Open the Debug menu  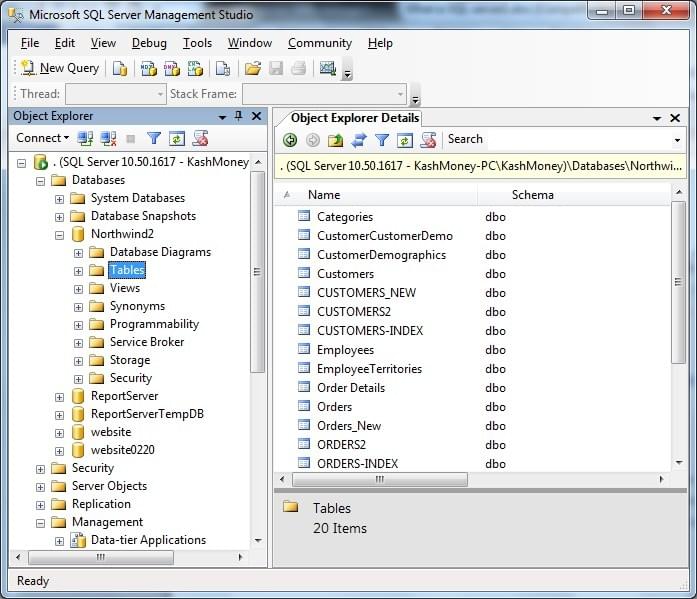pos(149,43)
